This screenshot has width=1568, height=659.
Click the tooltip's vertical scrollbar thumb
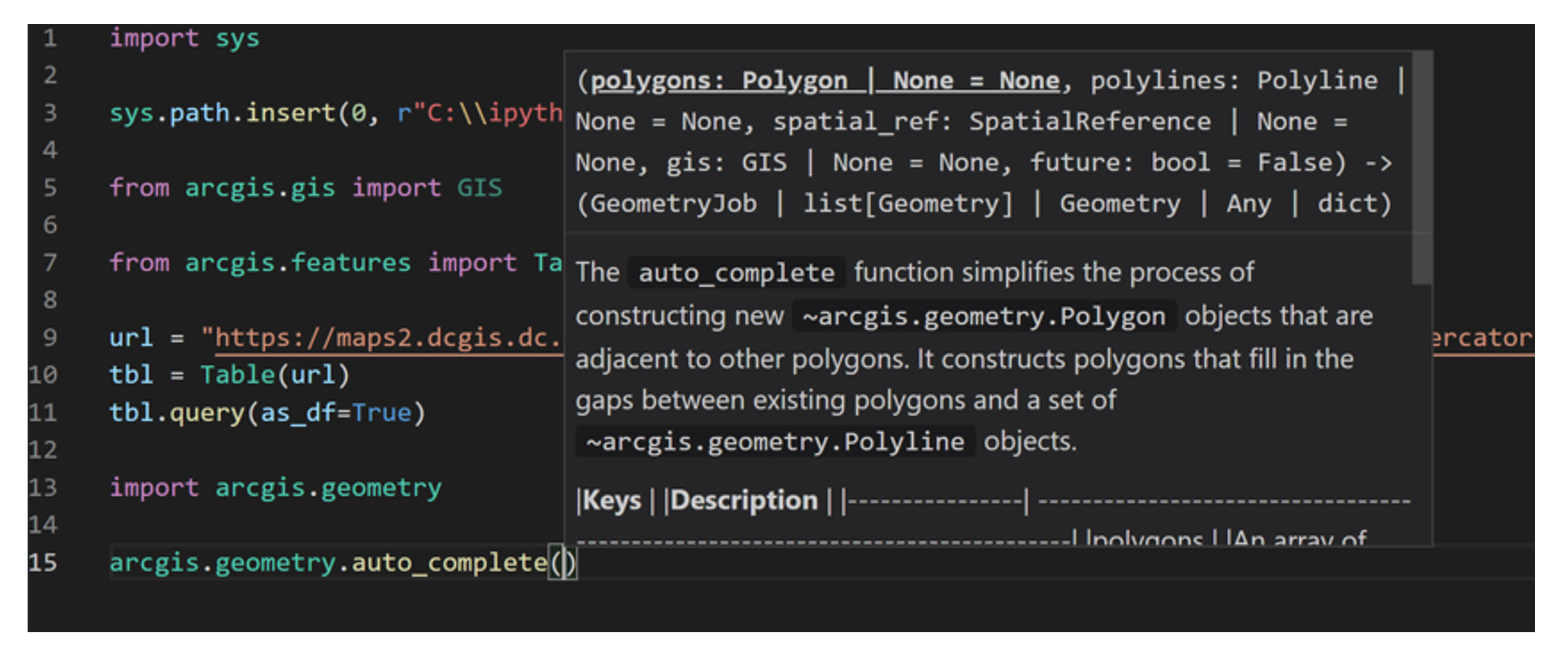[1421, 169]
